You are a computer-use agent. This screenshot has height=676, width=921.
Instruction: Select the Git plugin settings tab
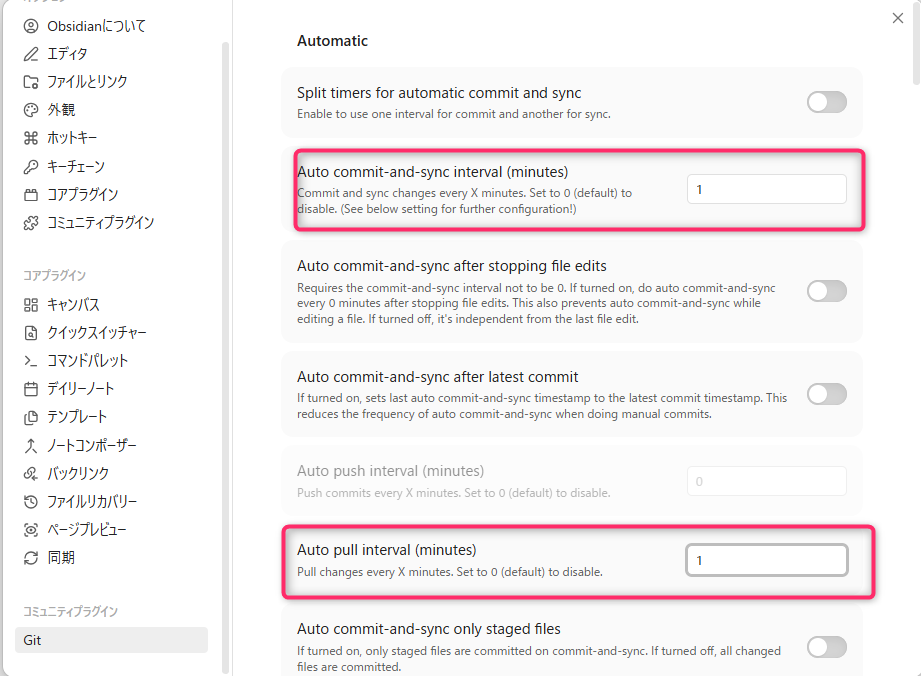tap(110, 640)
